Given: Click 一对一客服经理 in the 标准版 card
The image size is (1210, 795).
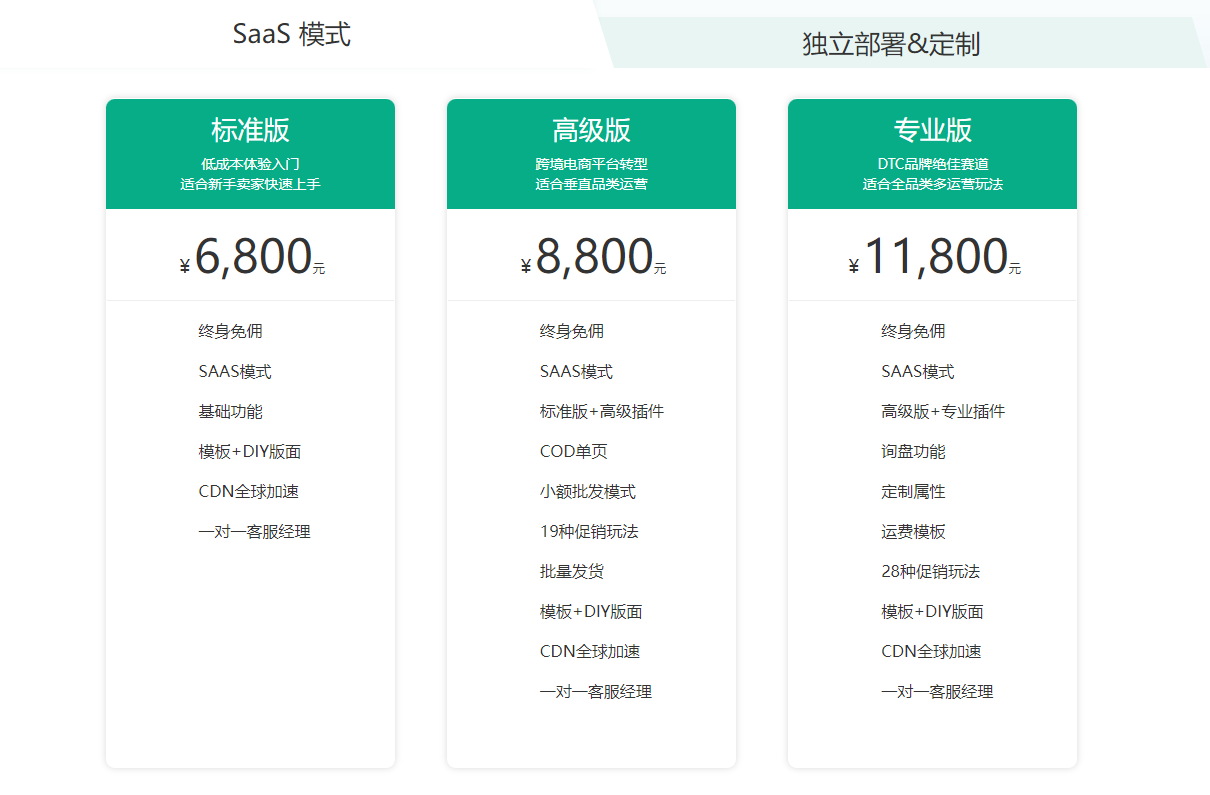Looking at the screenshot, I should pos(254,531).
